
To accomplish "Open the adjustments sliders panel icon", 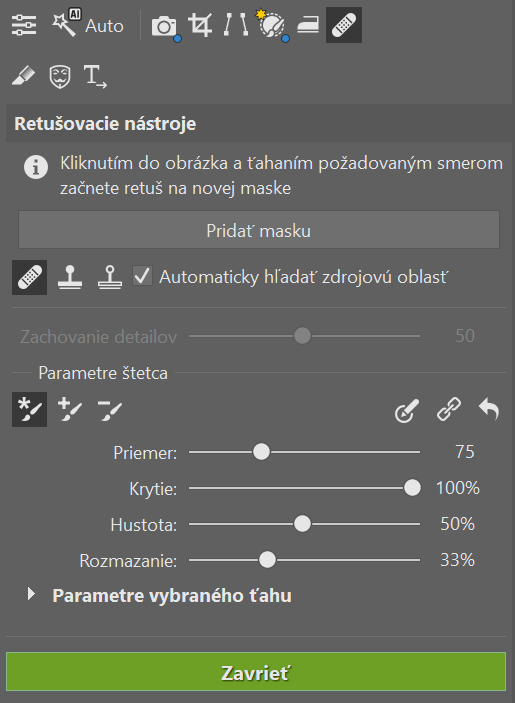I will 24,25.
